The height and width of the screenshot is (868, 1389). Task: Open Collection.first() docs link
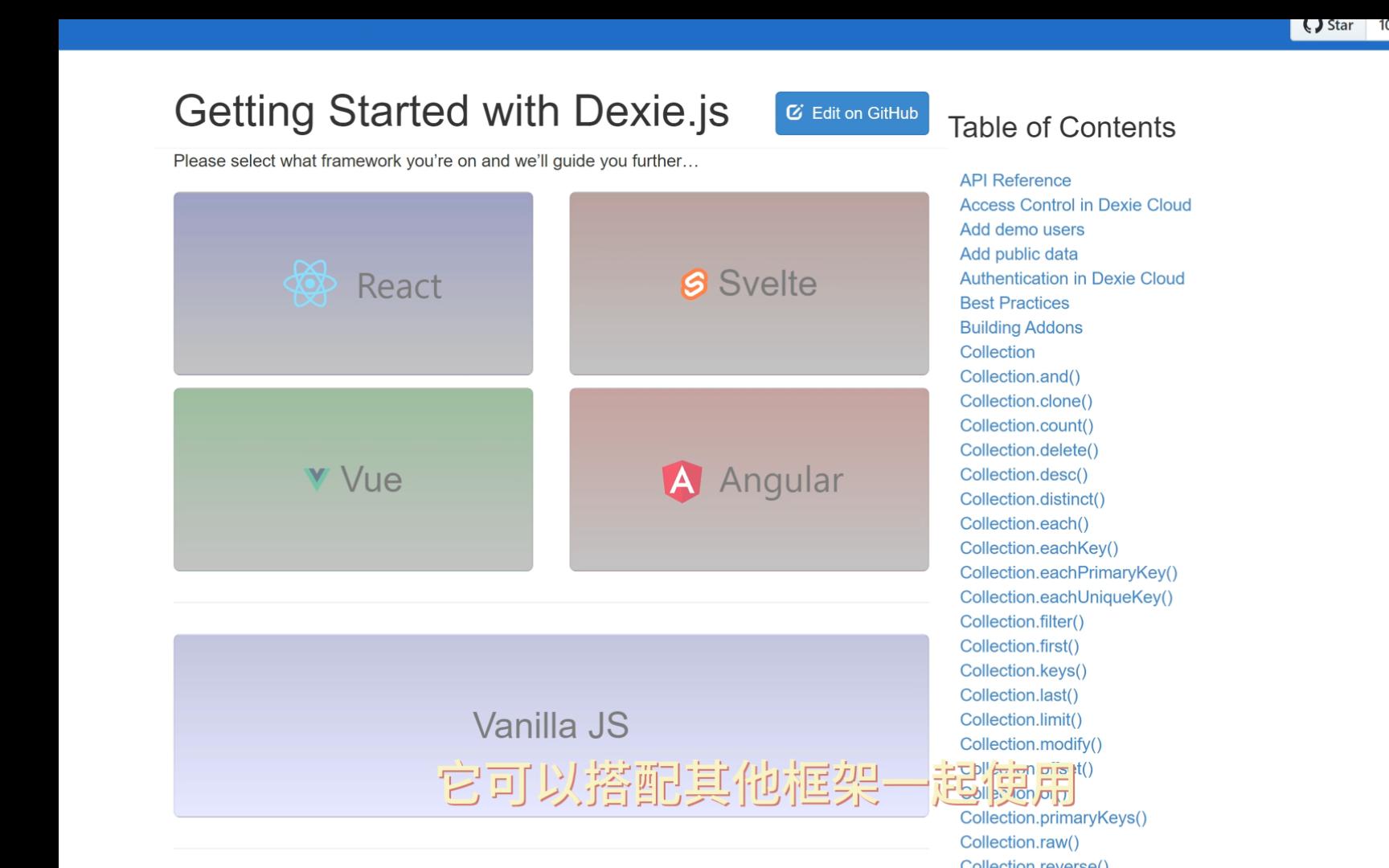click(1019, 646)
